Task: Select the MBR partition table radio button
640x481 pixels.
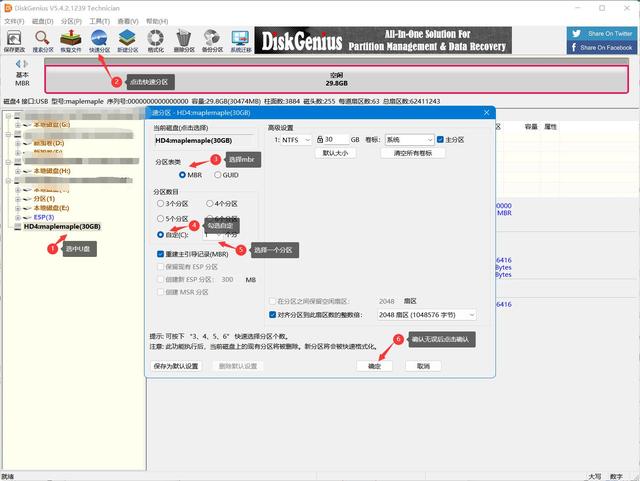Action: coord(182,175)
